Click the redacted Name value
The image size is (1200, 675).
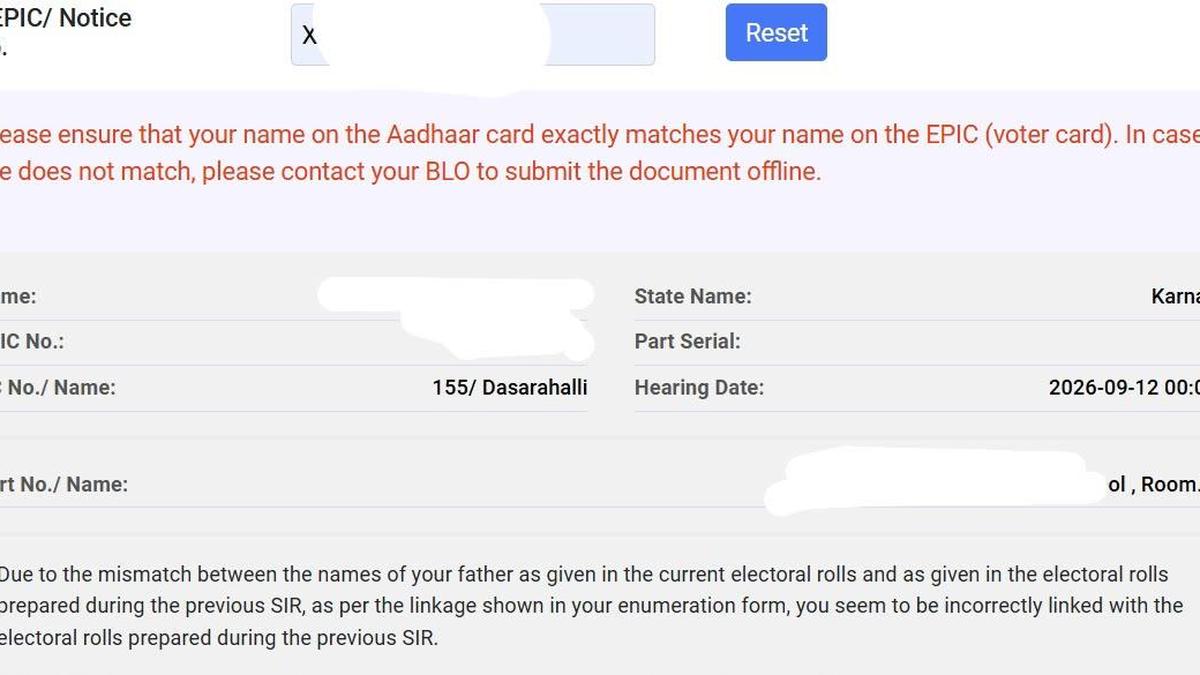pyautogui.click(x=456, y=295)
